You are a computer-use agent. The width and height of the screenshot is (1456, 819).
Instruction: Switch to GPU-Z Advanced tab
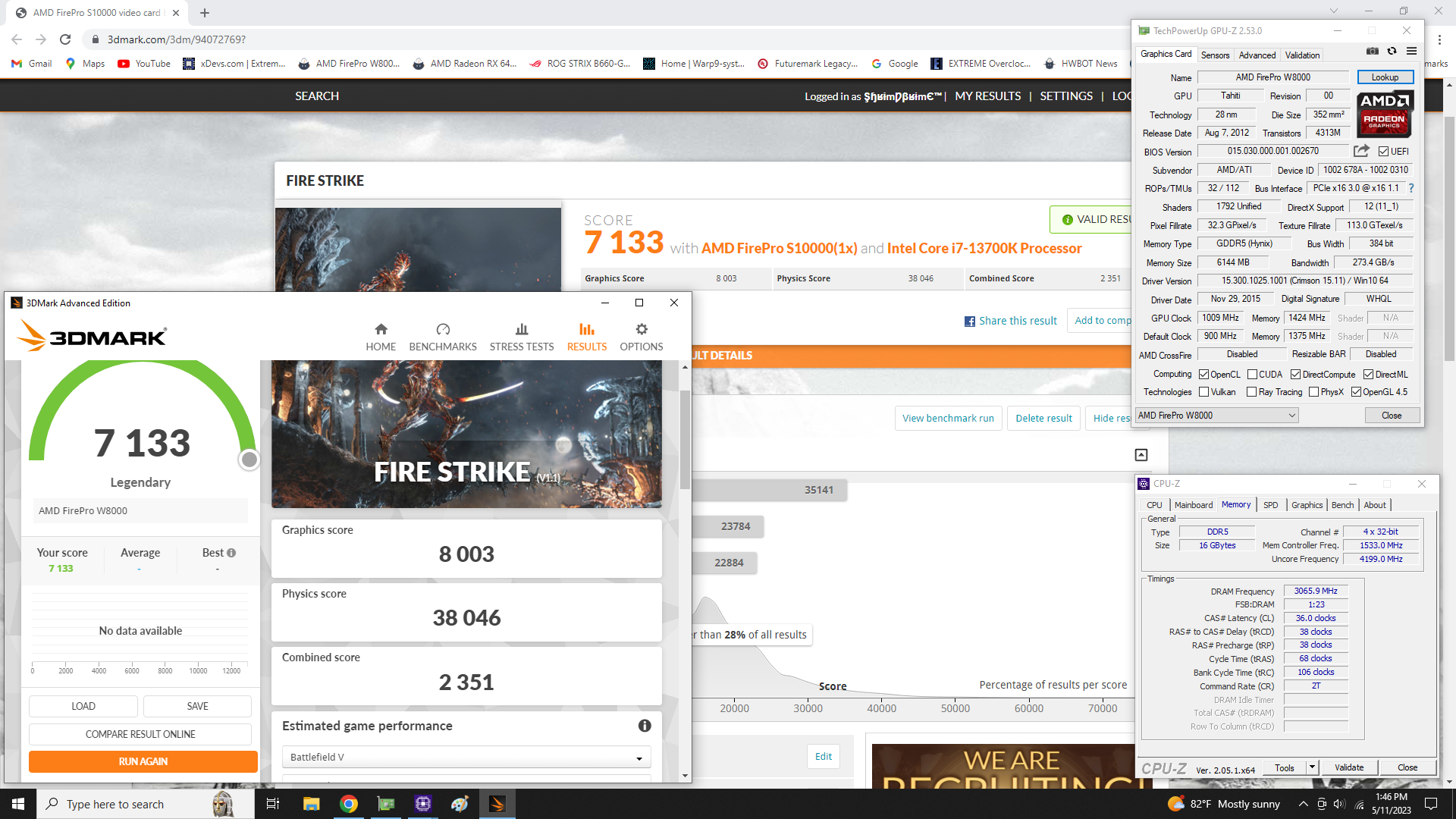point(1257,55)
